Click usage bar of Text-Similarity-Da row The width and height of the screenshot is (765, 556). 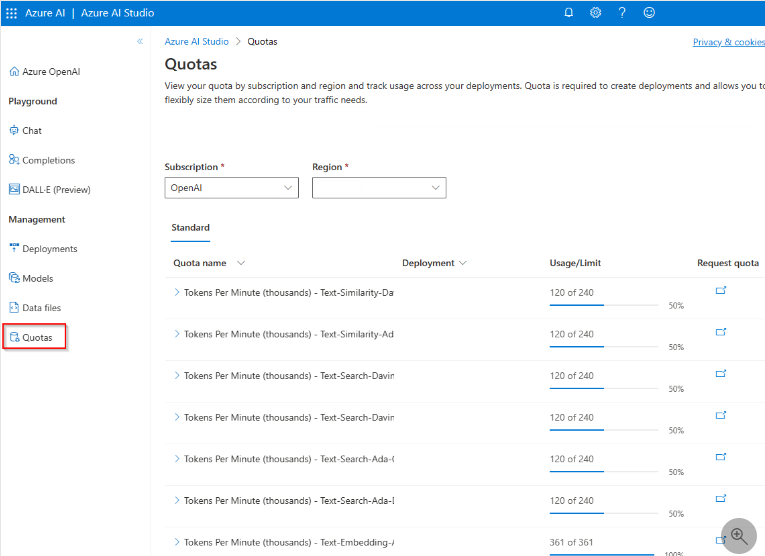click(604, 305)
